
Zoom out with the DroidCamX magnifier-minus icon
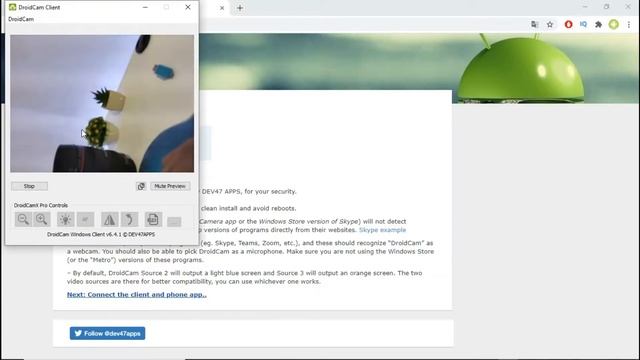(x=23, y=220)
